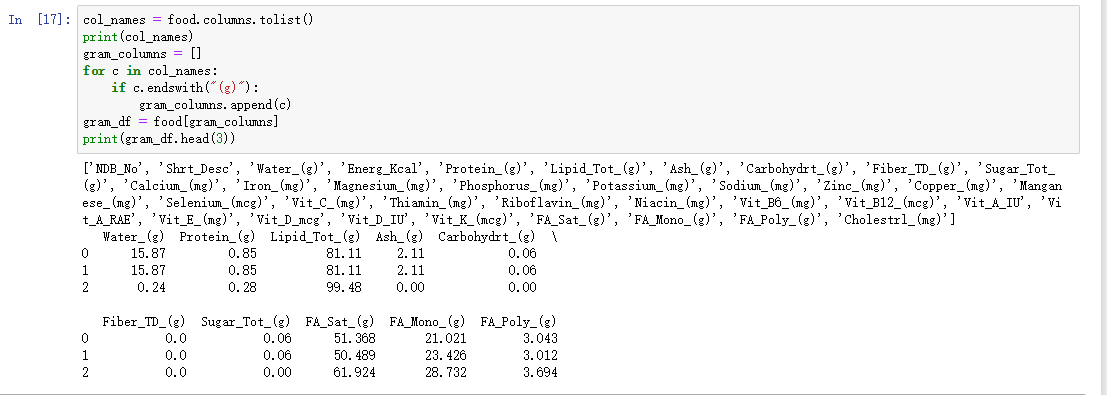This screenshot has width=1107, height=395.
Task: Click the Water_(g) column header in output
Action: pyautogui.click(x=133, y=237)
